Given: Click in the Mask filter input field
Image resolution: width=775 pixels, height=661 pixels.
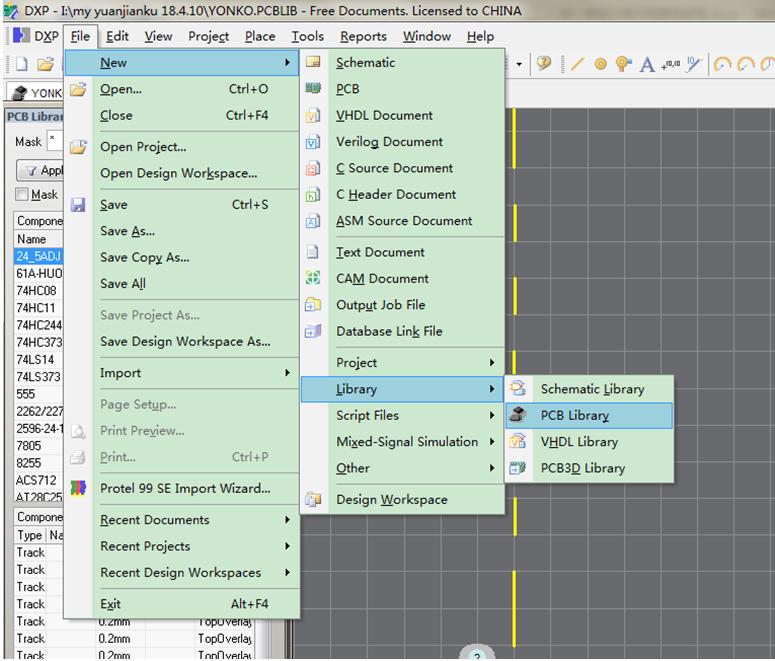Looking at the screenshot, I should pos(55,141).
